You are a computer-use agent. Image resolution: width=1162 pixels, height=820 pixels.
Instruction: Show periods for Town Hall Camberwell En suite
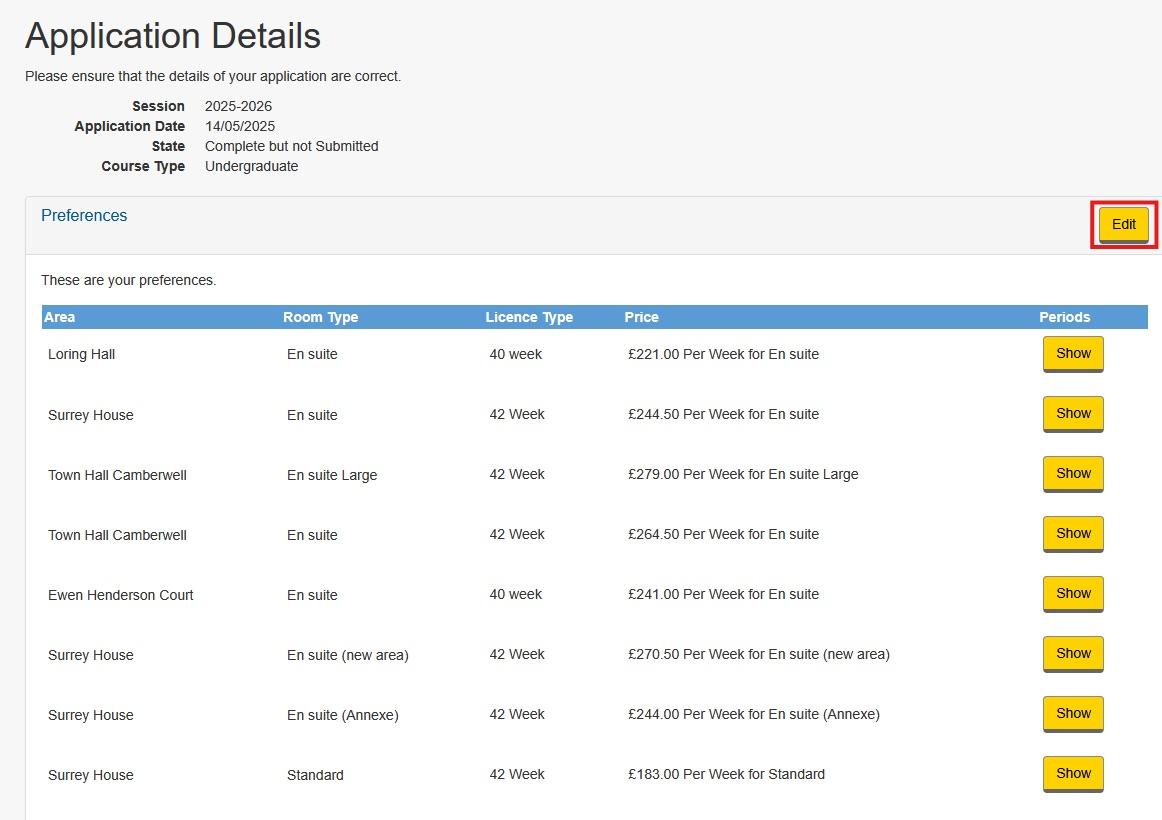click(x=1072, y=533)
